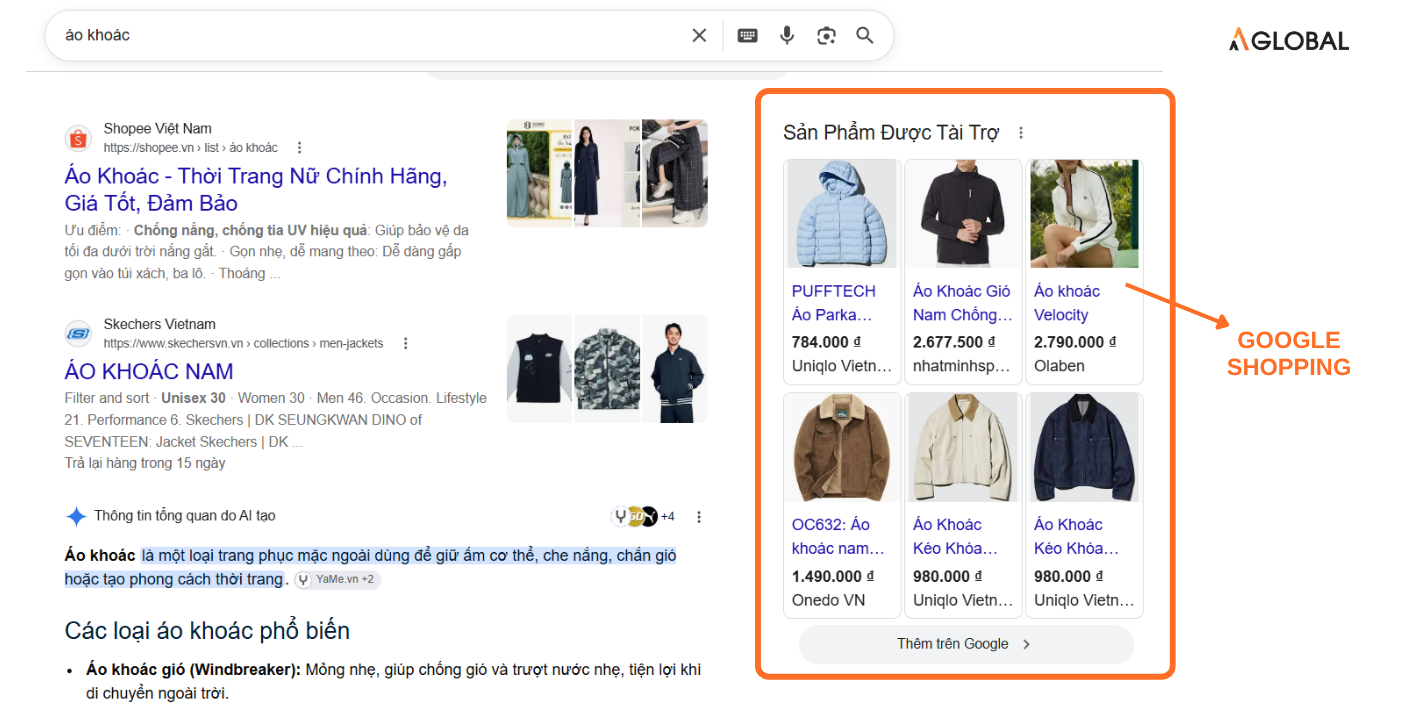Click the 2.790.000 ₫ price
The image size is (1420, 710).
1075,342
